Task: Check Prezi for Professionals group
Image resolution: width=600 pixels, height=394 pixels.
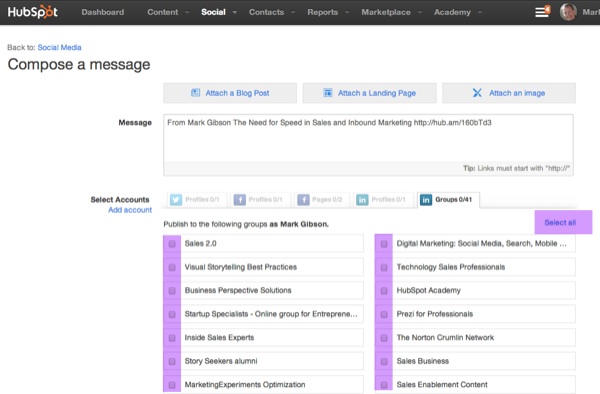Action: pos(384,314)
